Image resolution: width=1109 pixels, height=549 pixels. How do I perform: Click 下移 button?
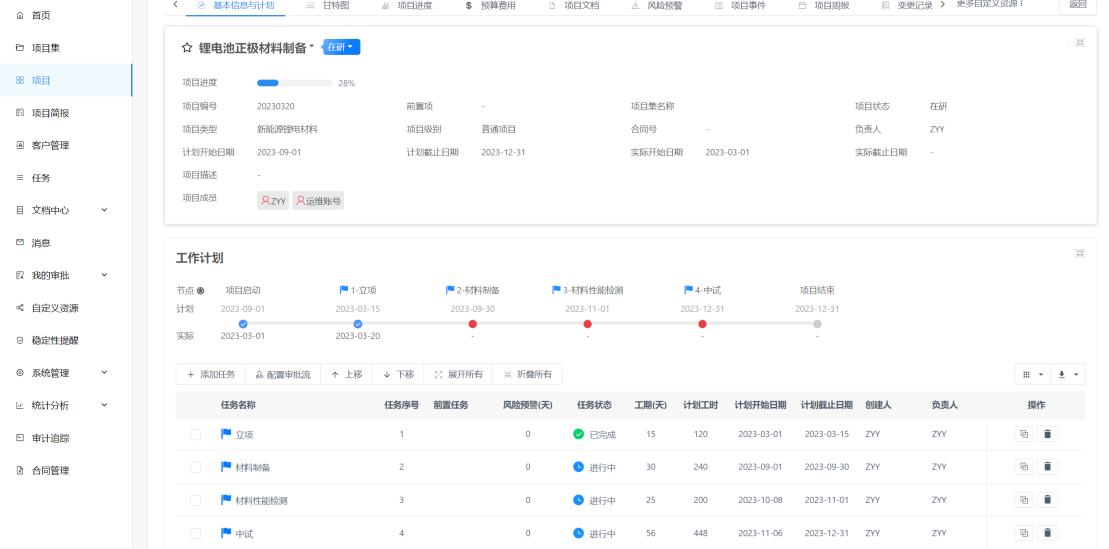397,374
